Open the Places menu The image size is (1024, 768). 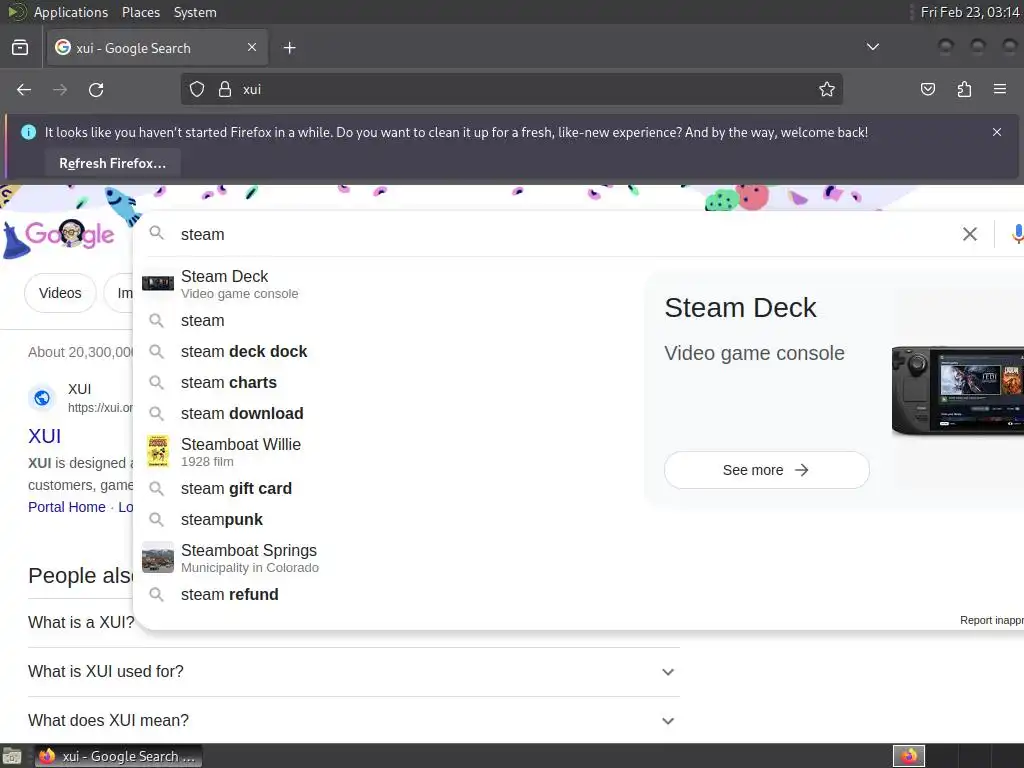(x=140, y=12)
